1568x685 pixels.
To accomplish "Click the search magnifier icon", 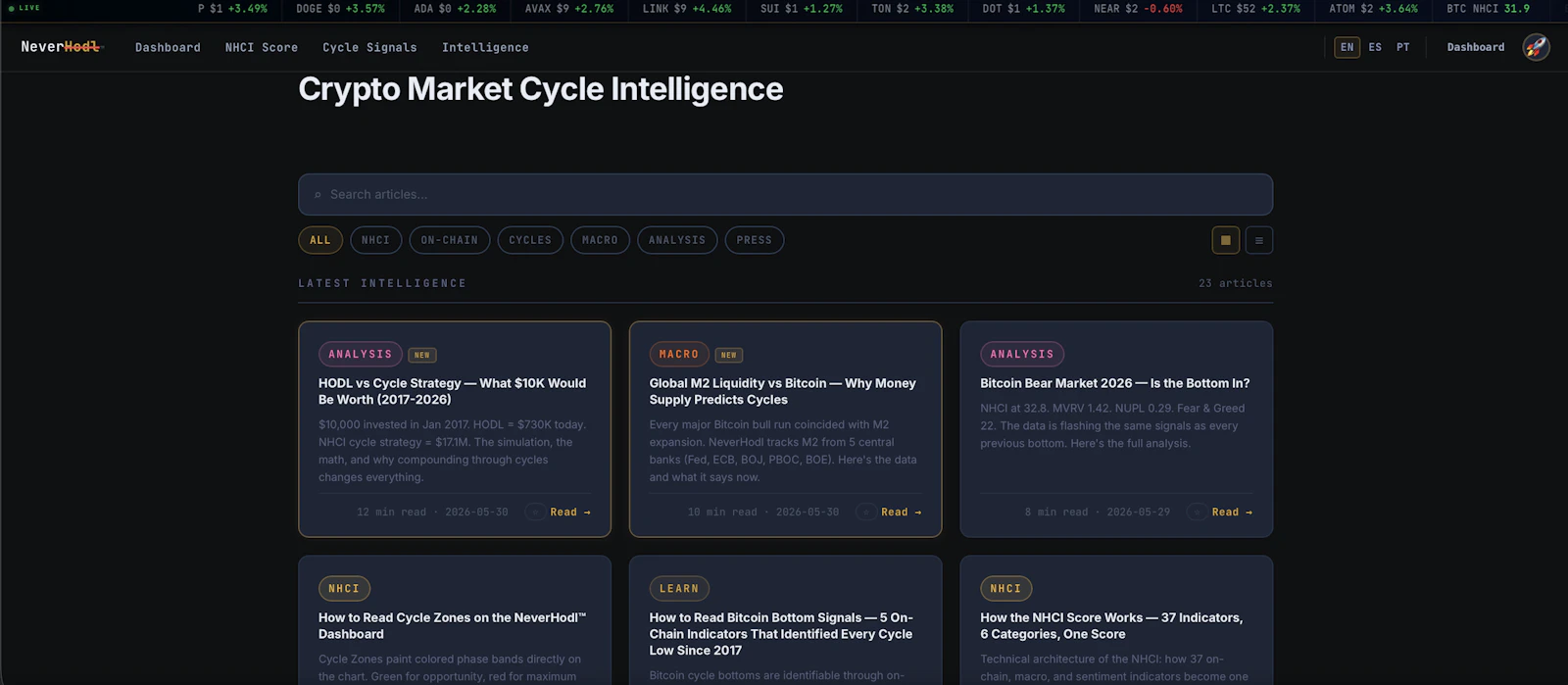I will [x=318, y=195].
